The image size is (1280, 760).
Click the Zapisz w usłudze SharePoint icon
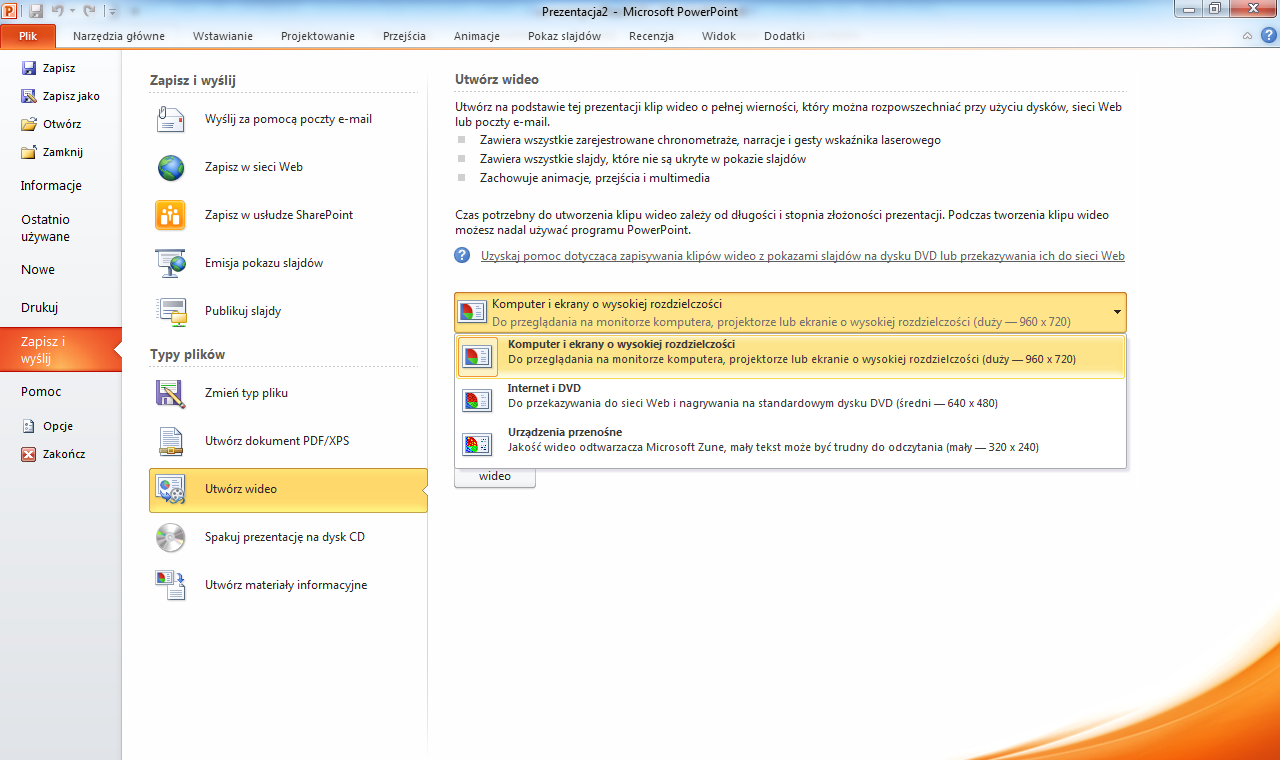(x=171, y=215)
